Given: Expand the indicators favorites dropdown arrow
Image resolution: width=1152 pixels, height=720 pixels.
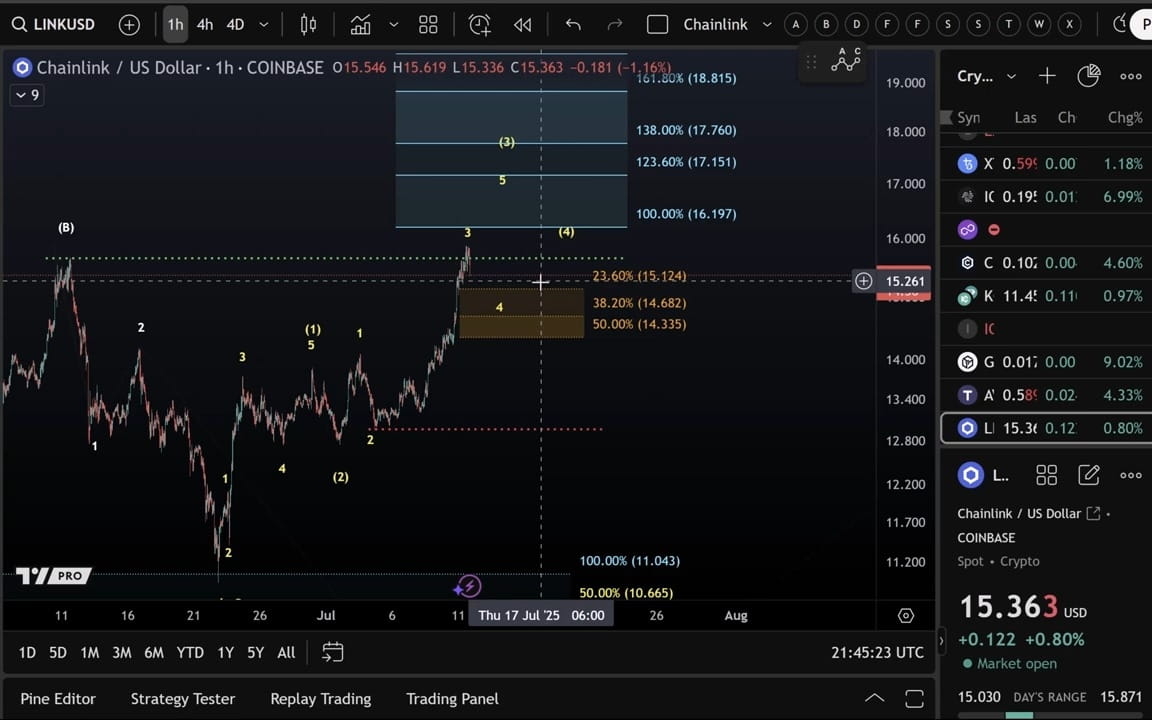Looking at the screenshot, I should click(394, 24).
